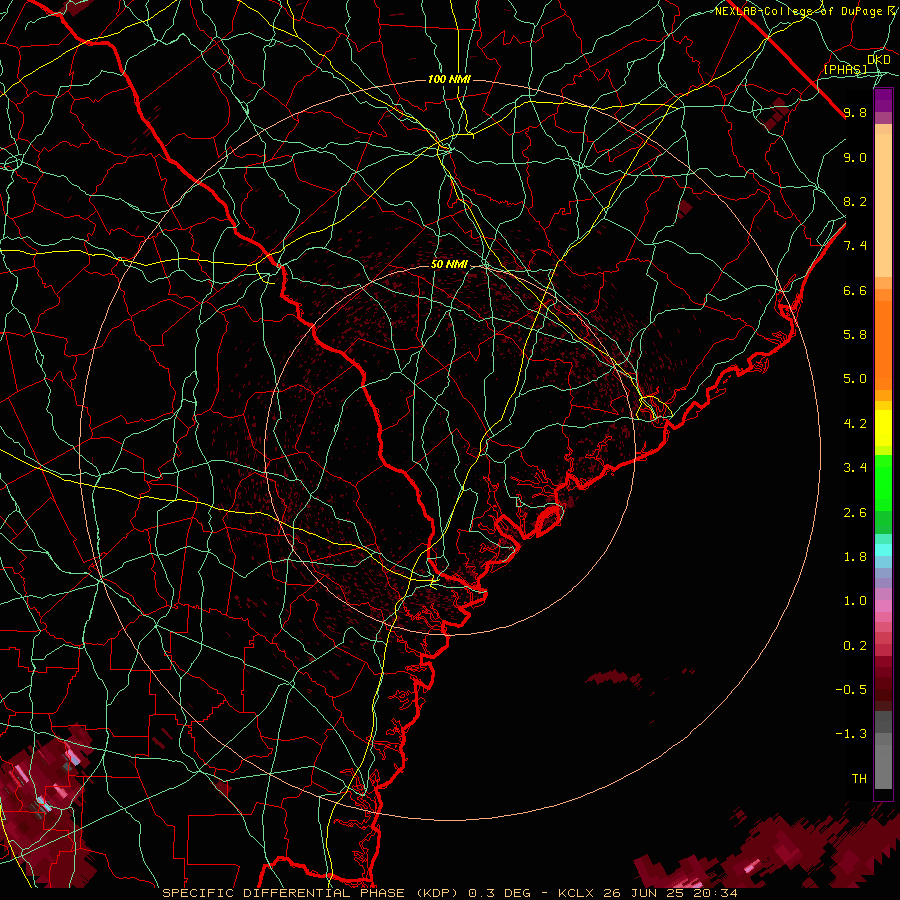Click the 4.2 value on color scale
This screenshot has width=900, height=900.
point(855,424)
